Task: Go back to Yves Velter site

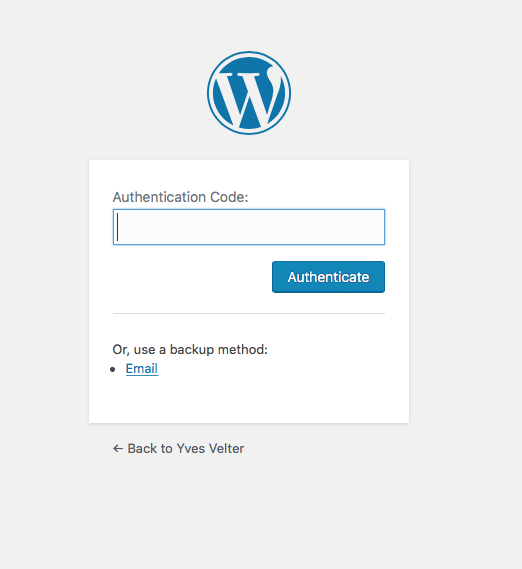Action: coord(178,449)
